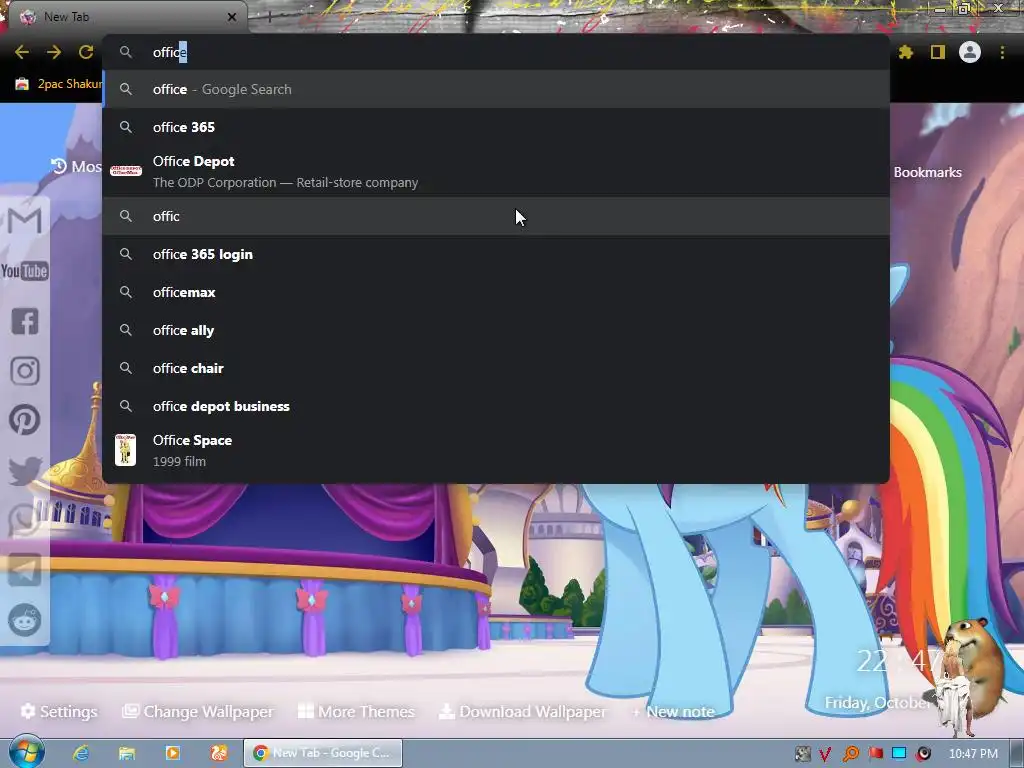Launch Internet Explorer from the taskbar
1024x768 pixels.
[x=81, y=753]
